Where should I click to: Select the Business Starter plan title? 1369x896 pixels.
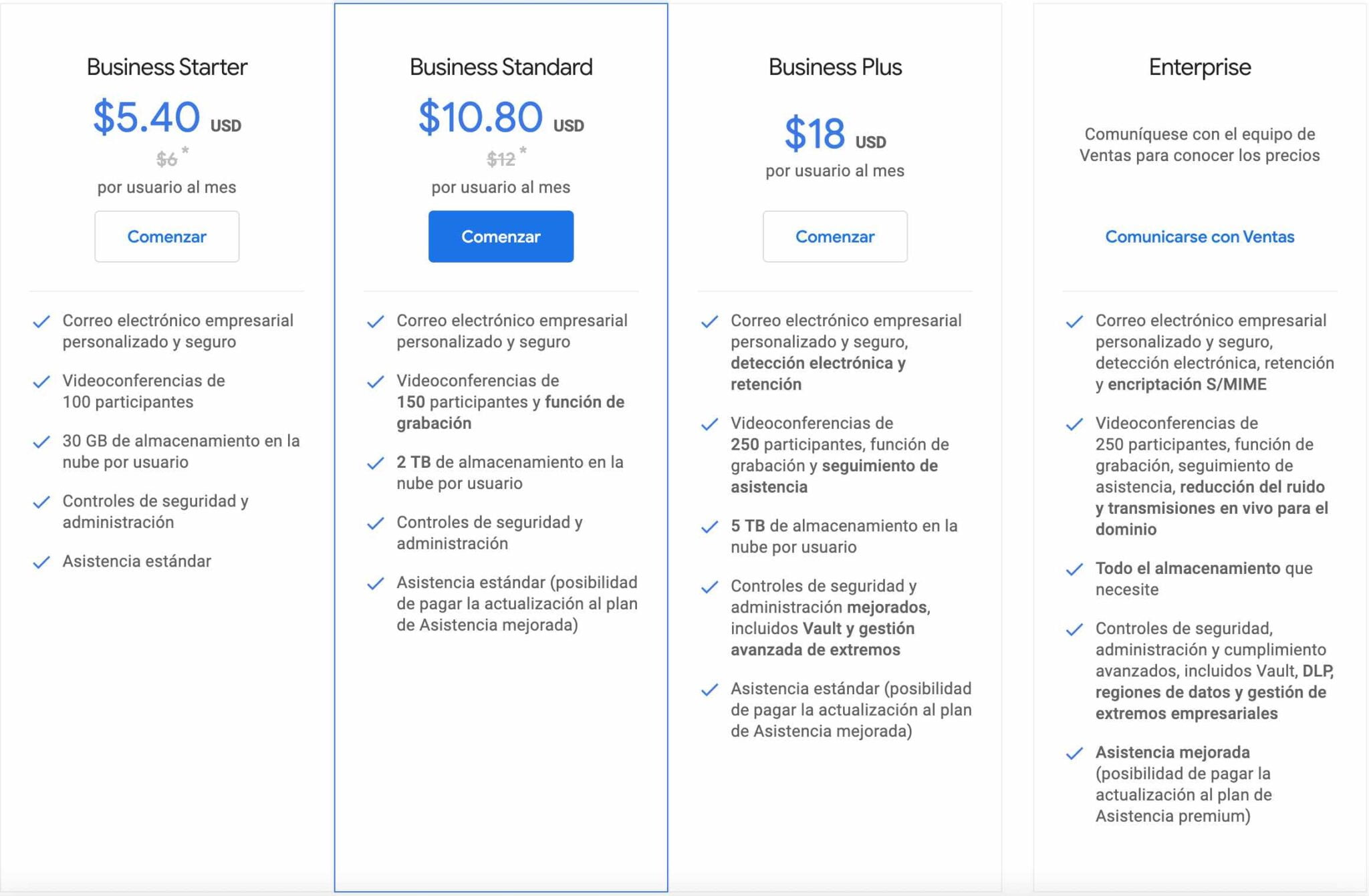point(166,67)
